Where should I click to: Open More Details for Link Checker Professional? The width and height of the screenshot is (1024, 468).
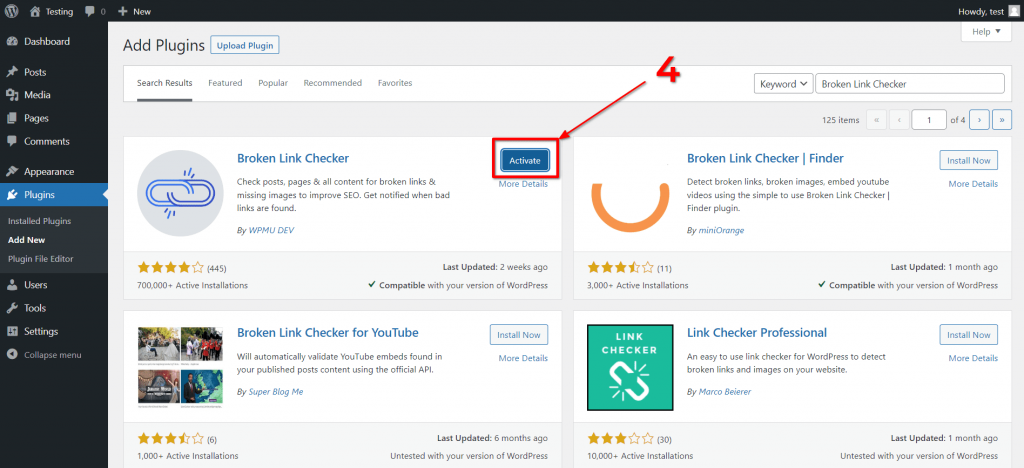(973, 358)
